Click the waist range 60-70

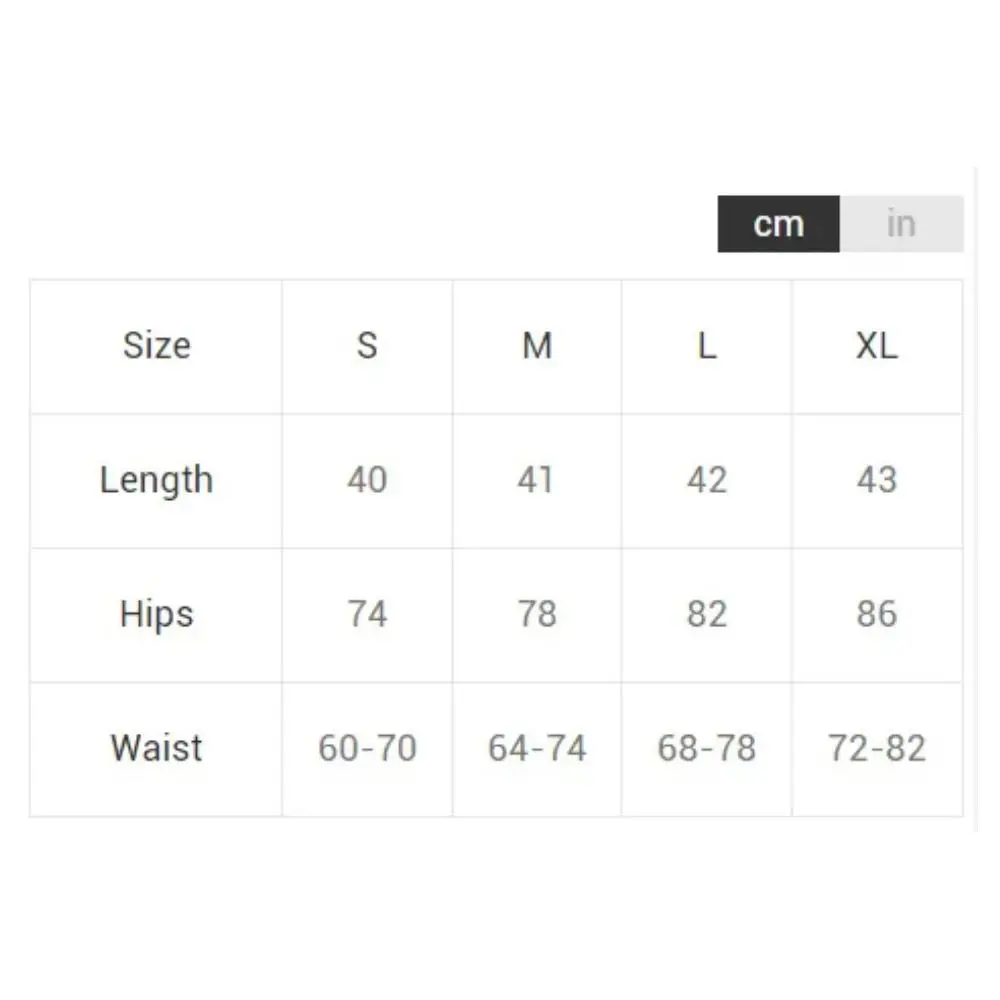[367, 748]
